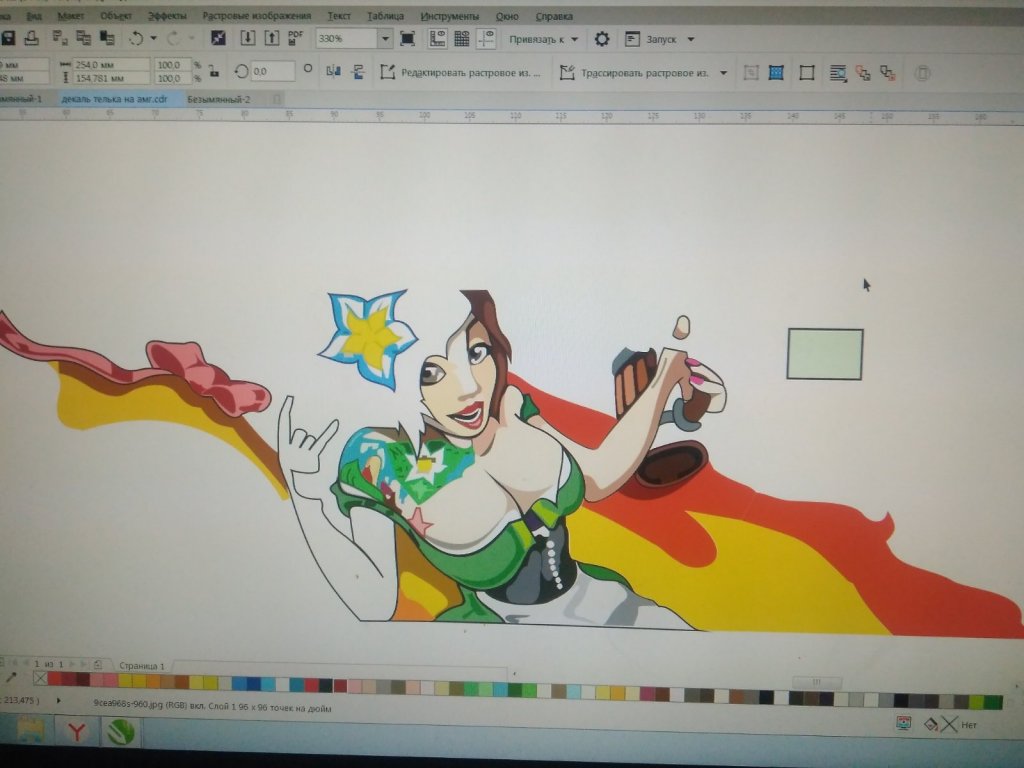Expand the Привязать к dropdown
Screen dimensions: 1024x768
point(543,40)
